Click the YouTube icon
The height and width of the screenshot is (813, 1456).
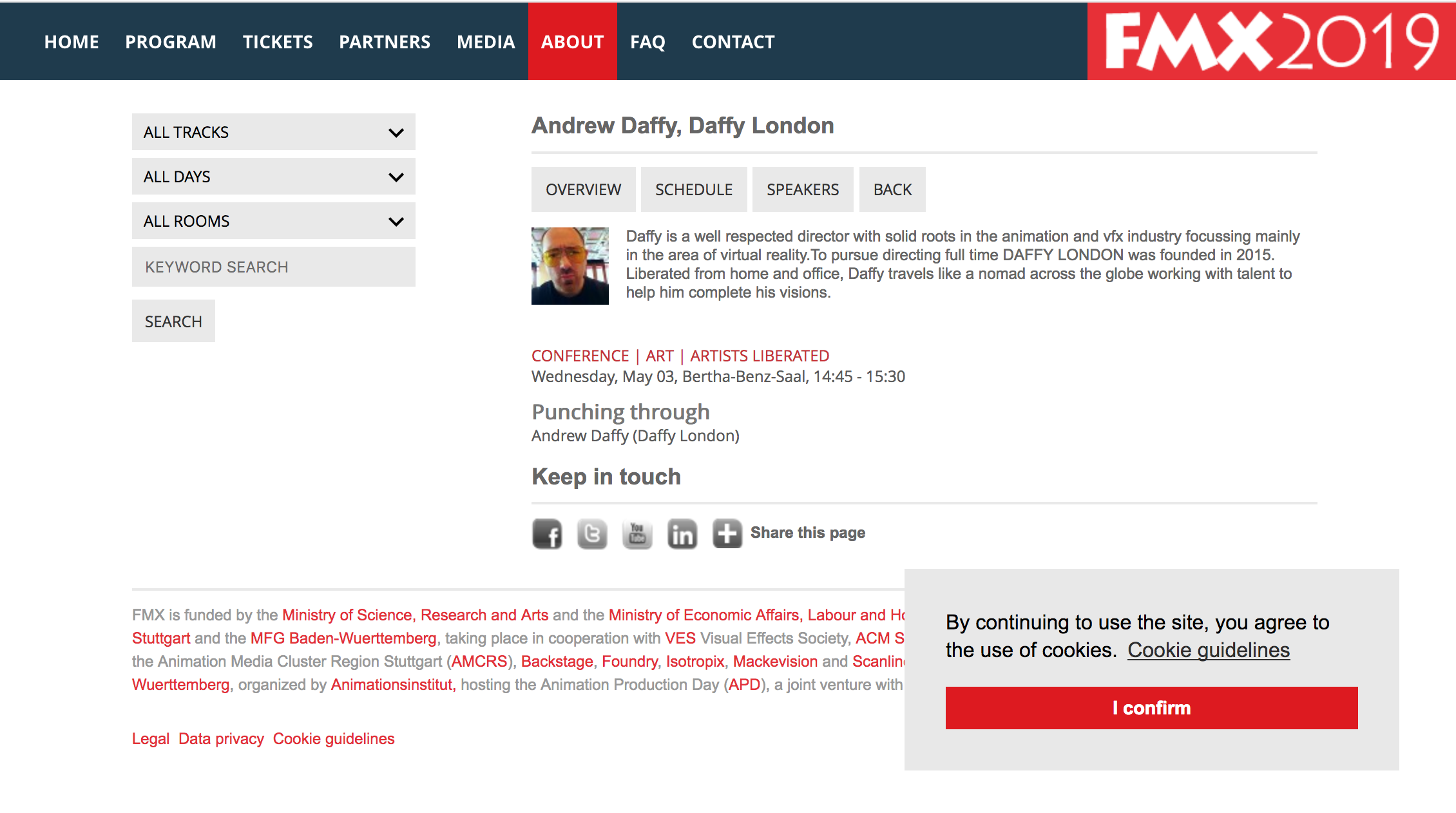pyautogui.click(x=637, y=533)
